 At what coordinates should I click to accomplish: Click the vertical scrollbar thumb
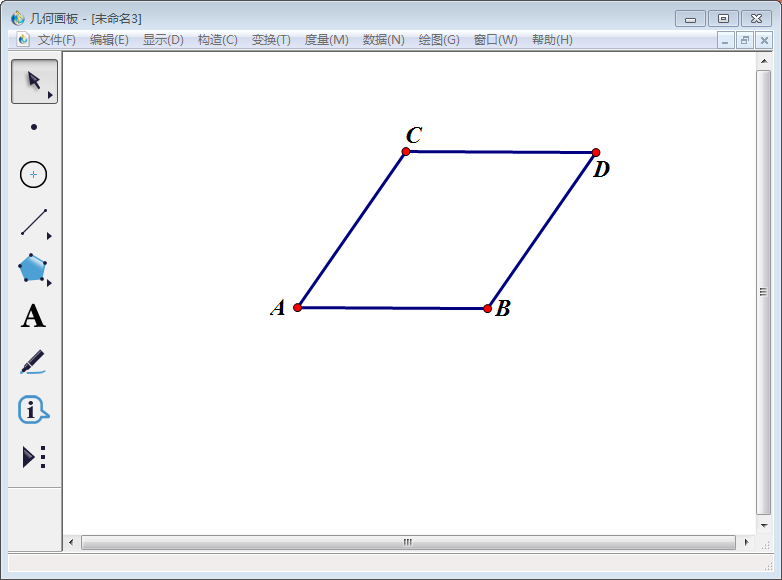tap(764, 292)
